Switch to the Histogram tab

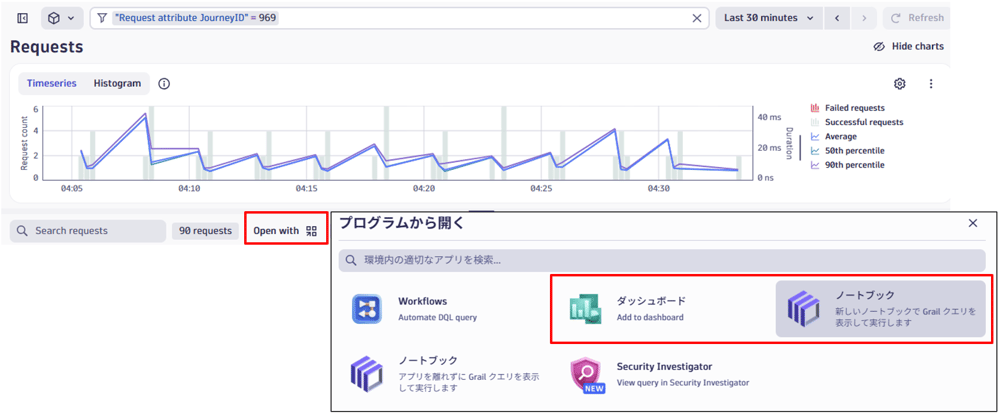coord(117,84)
